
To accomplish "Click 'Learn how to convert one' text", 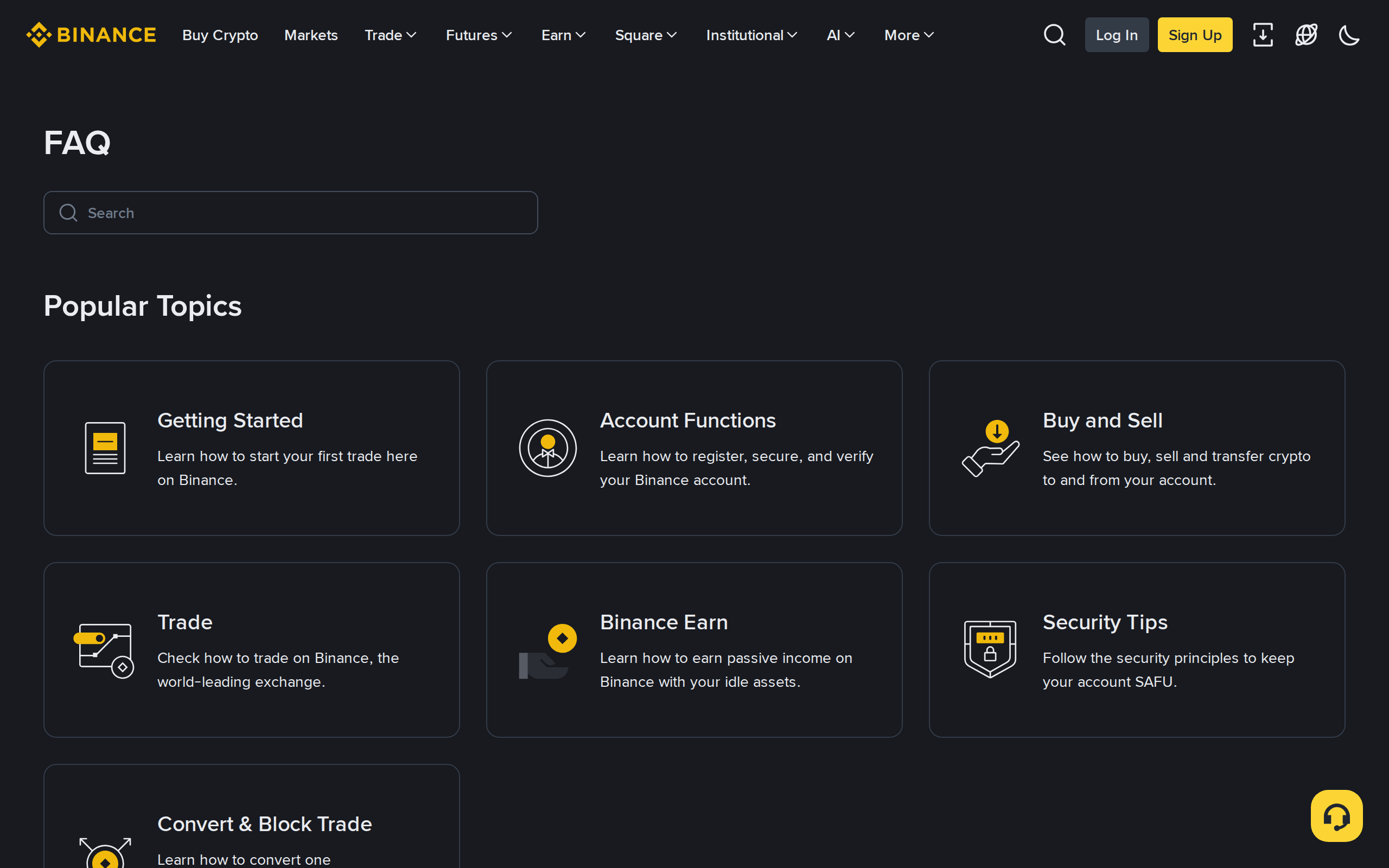I will coord(244,859).
